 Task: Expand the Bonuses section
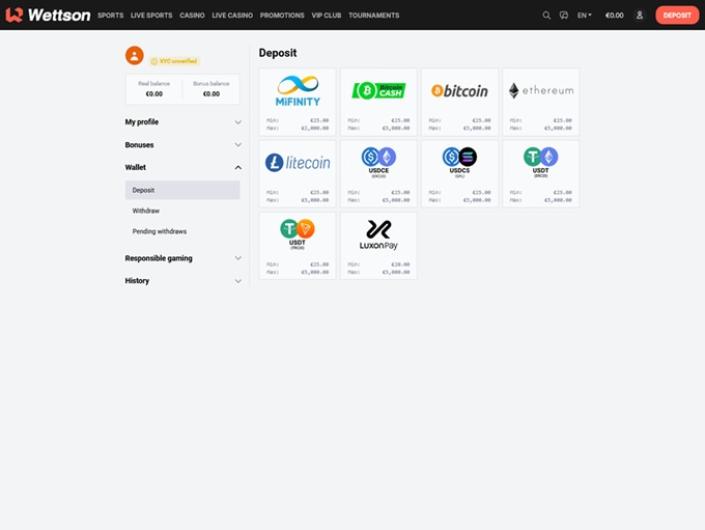[183, 145]
